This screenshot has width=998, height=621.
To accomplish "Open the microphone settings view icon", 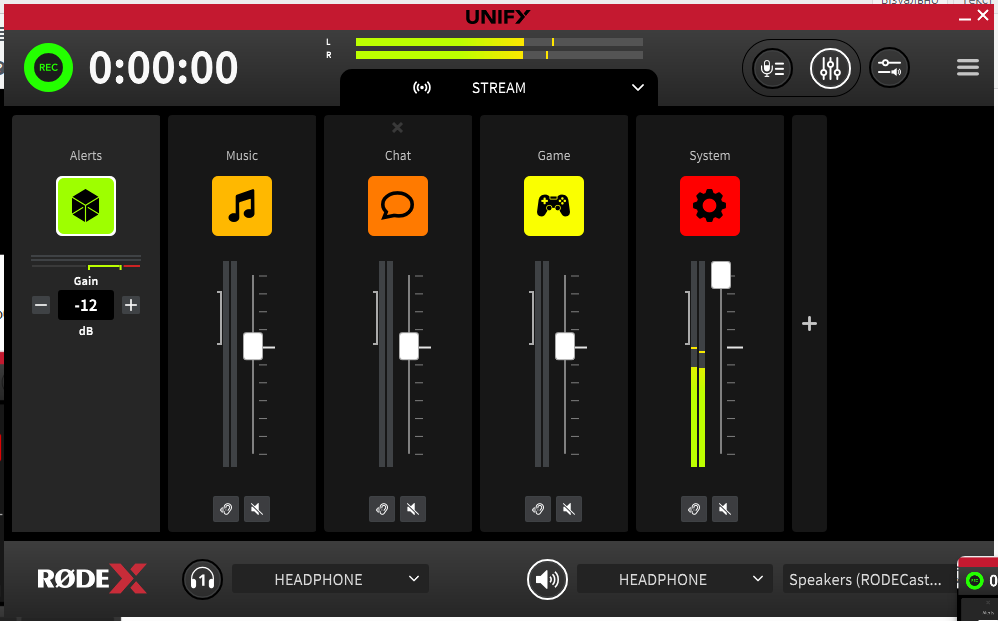I will [772, 68].
